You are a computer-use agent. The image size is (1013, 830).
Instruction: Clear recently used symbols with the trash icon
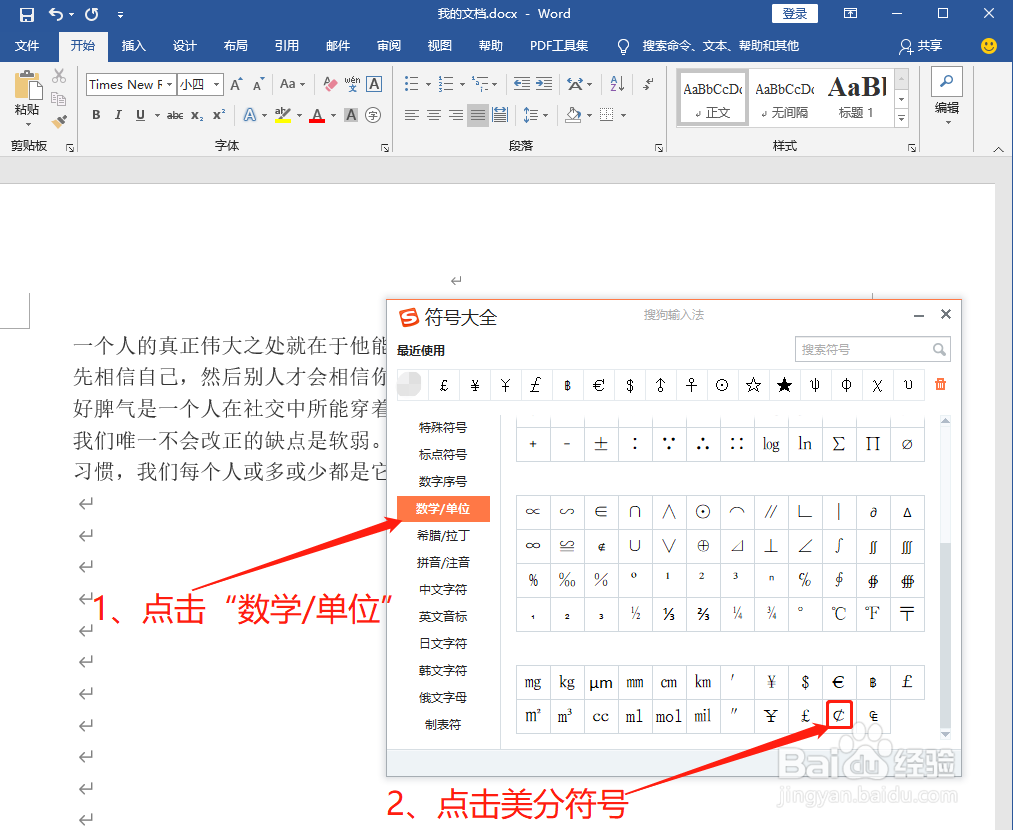(940, 384)
